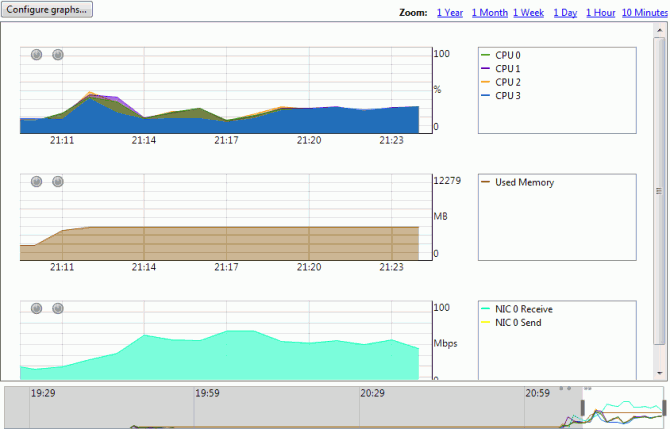Click the 12279 maximum value on the memory axis

tap(447, 181)
